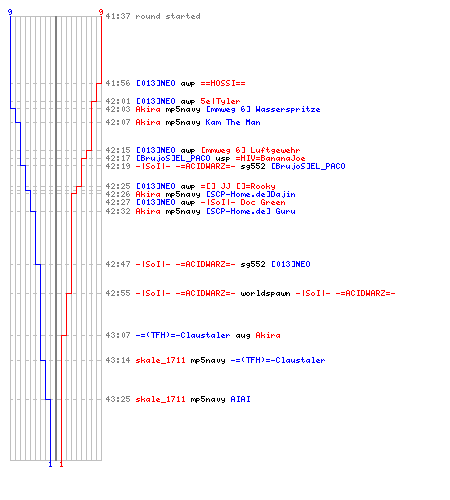Click the blue 9 score at chart top
This screenshot has height=500, width=450.
10,12
